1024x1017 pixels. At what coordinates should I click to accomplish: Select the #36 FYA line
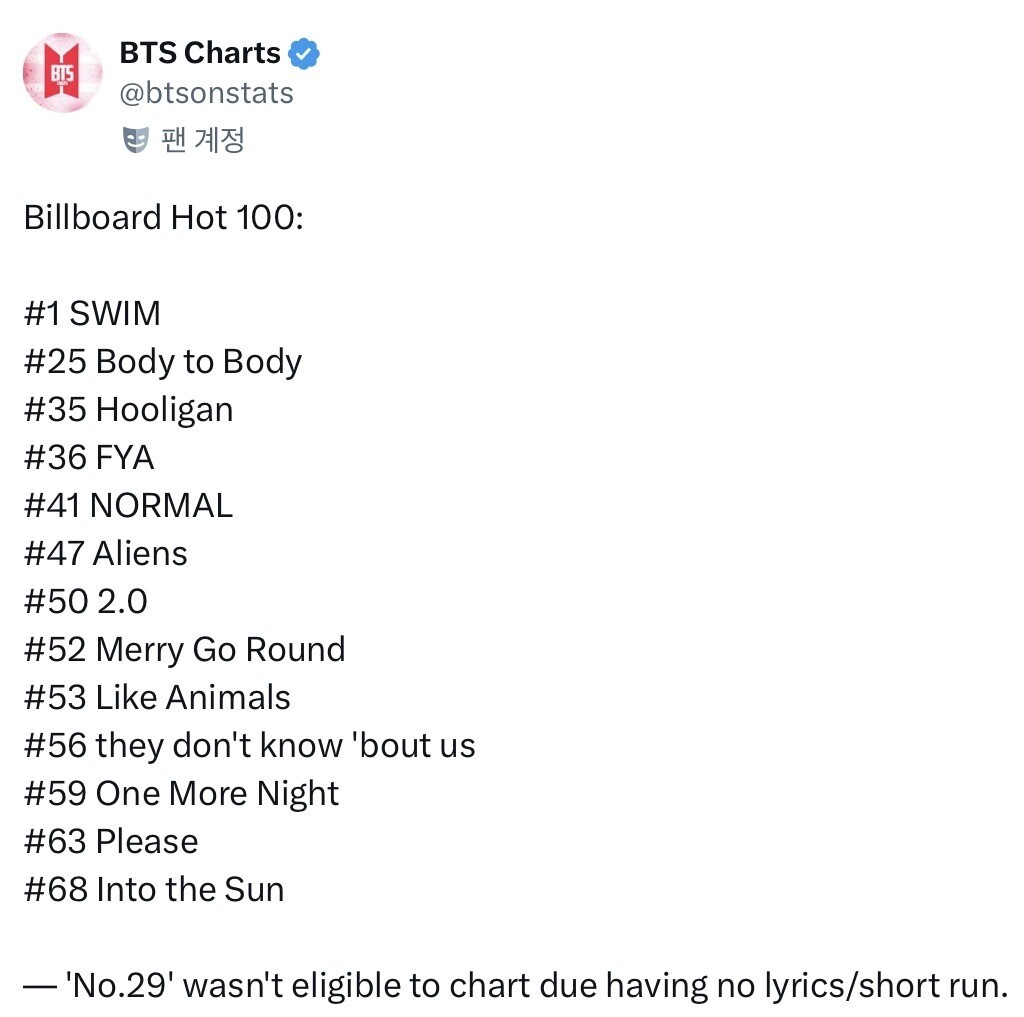(x=89, y=457)
